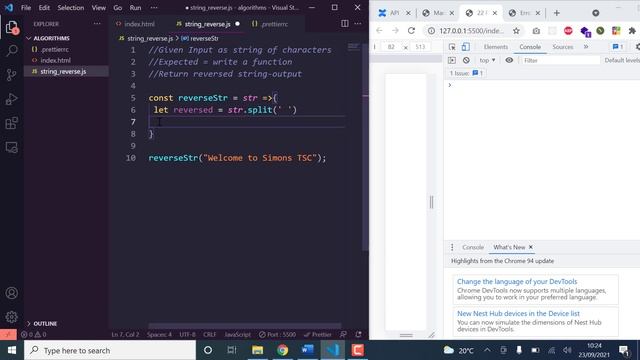The image size is (640, 360).
Task: Bookmark this page with the star icon
Action: click(x=516, y=31)
